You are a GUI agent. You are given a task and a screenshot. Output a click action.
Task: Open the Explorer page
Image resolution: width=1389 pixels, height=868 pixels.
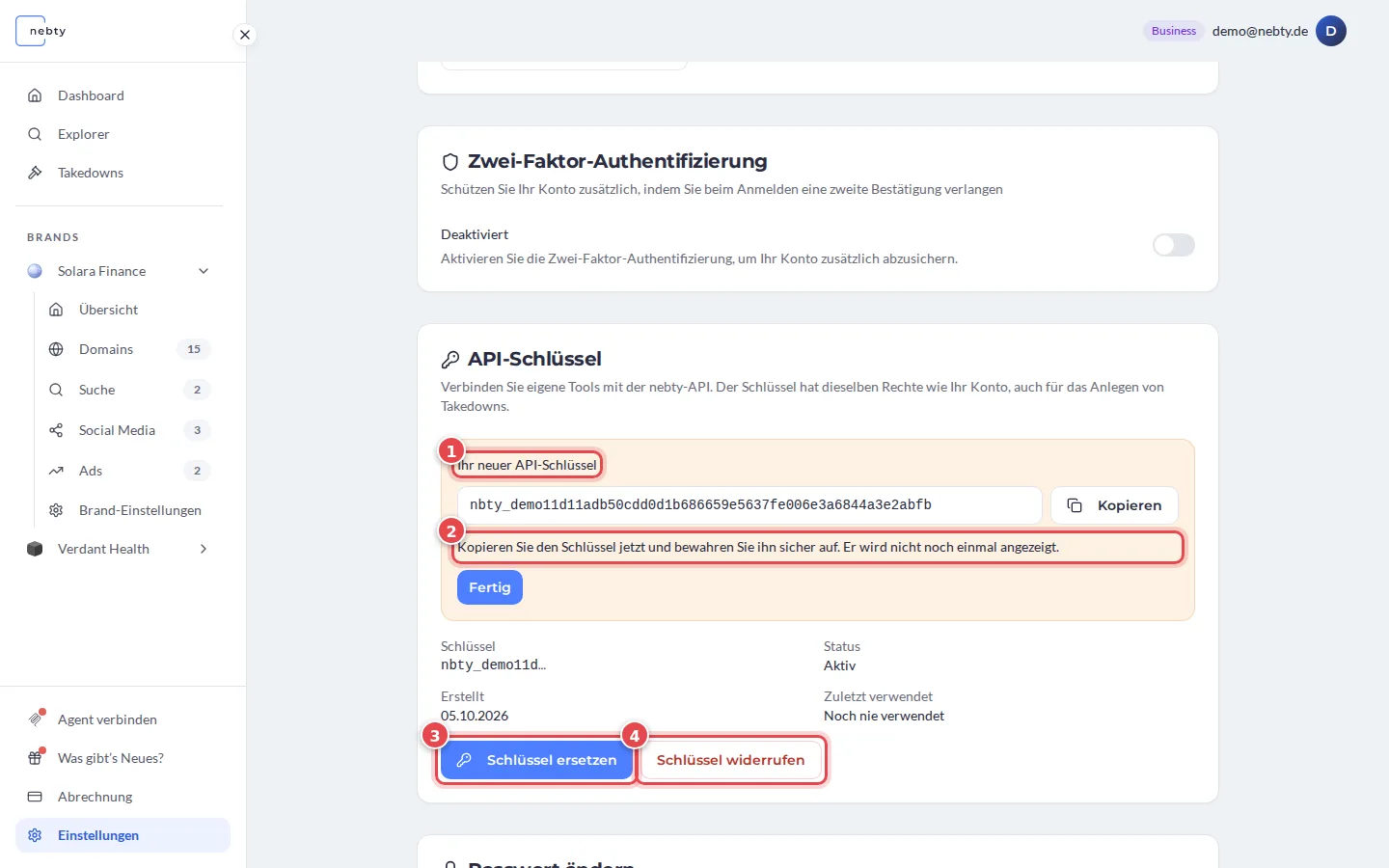[123, 134]
